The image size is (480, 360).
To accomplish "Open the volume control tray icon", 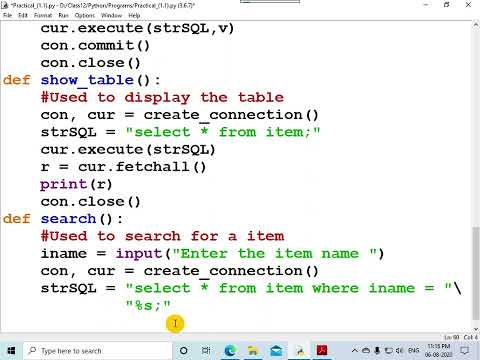I will point(399,350).
